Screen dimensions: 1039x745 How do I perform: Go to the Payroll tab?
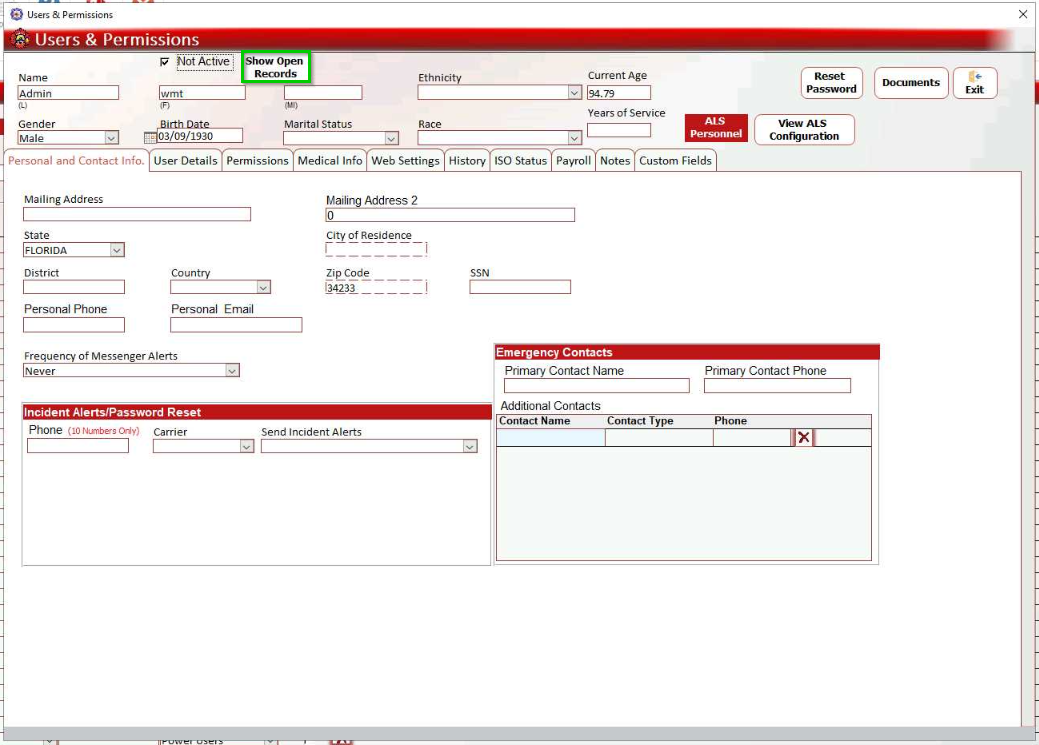tap(574, 161)
